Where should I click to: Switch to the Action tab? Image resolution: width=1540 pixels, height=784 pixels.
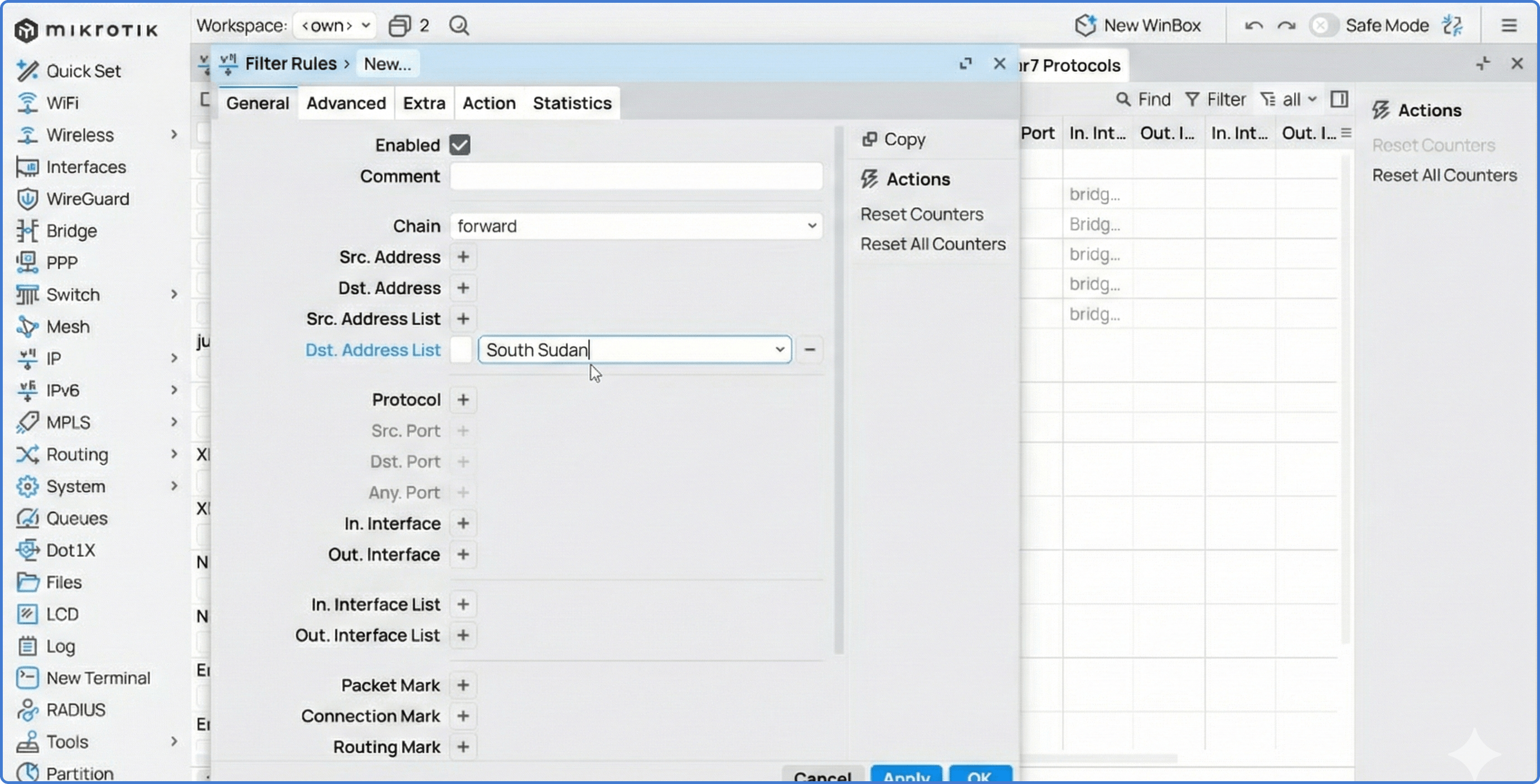pos(488,104)
